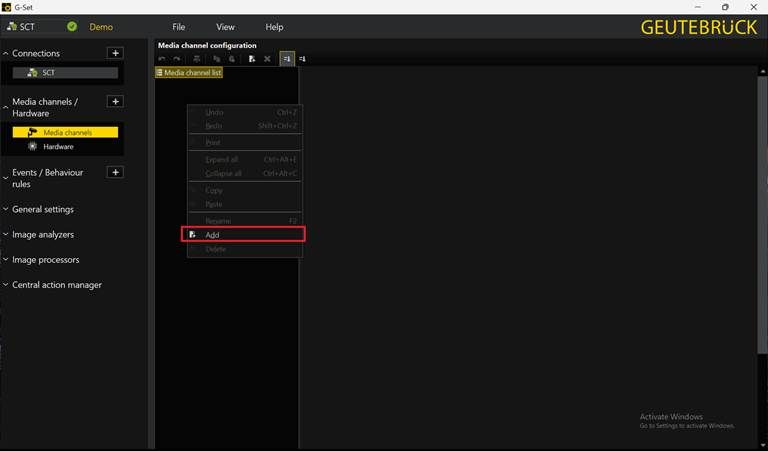Choose Copy in the context menu
Screen dimensions: 768x451
245,190
